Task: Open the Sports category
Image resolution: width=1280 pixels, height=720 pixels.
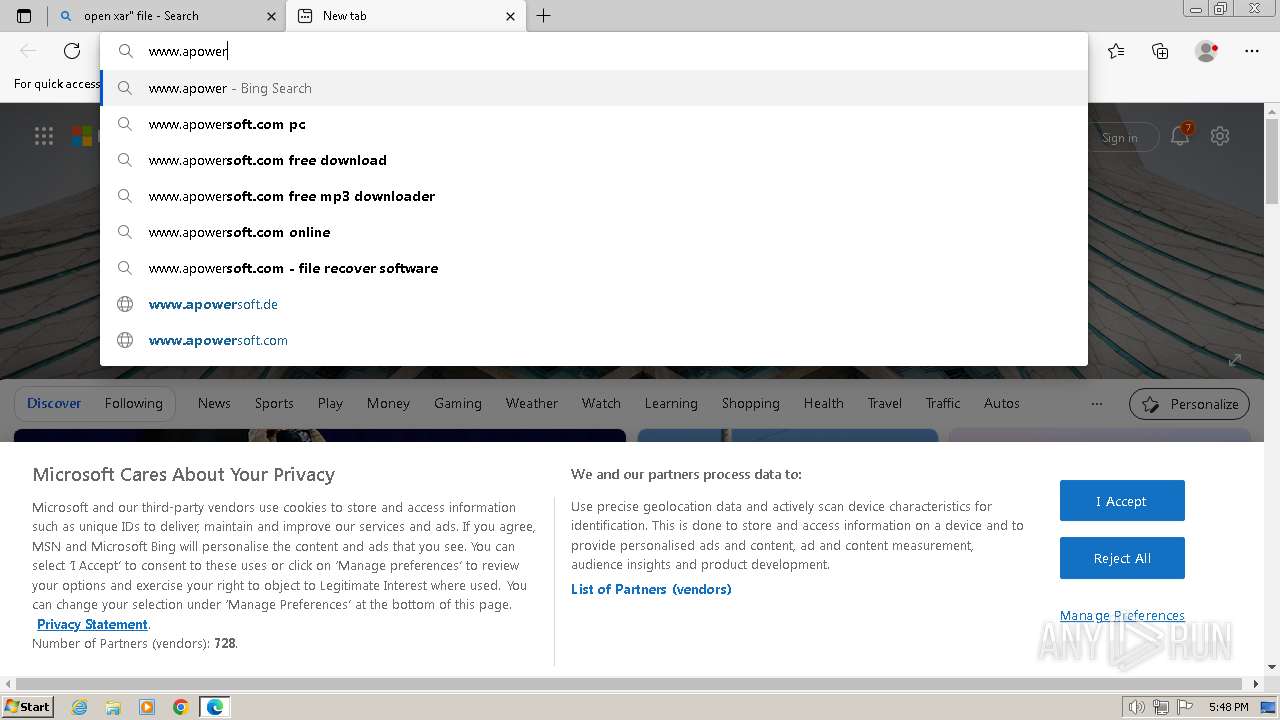Action: tap(274, 403)
